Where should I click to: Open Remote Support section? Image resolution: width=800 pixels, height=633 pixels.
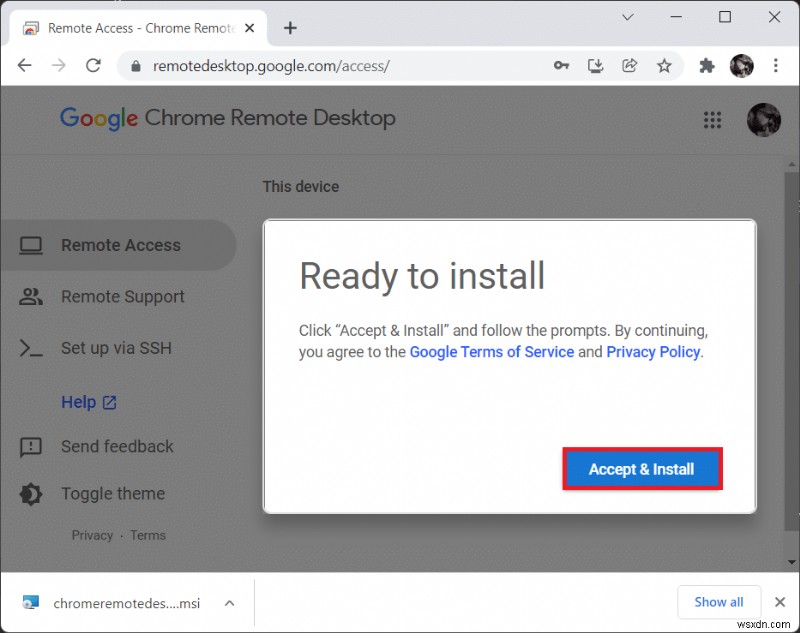click(122, 296)
